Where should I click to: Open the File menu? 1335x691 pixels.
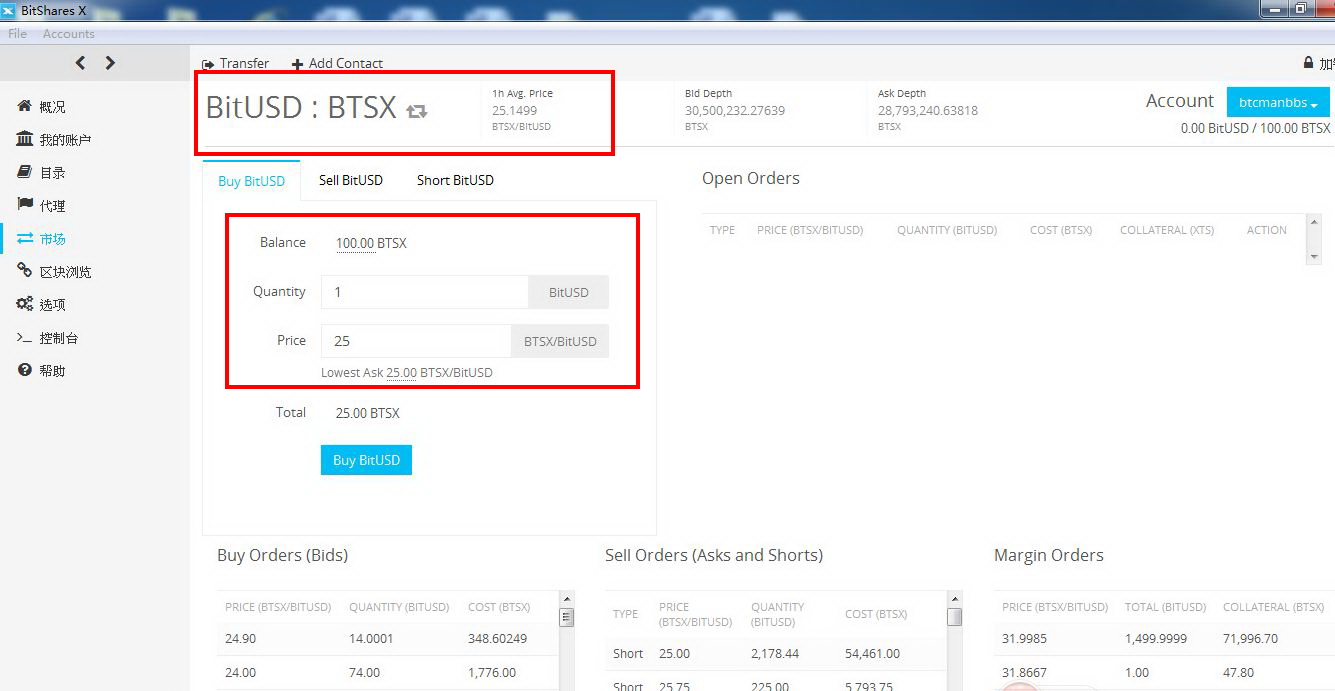[x=17, y=34]
